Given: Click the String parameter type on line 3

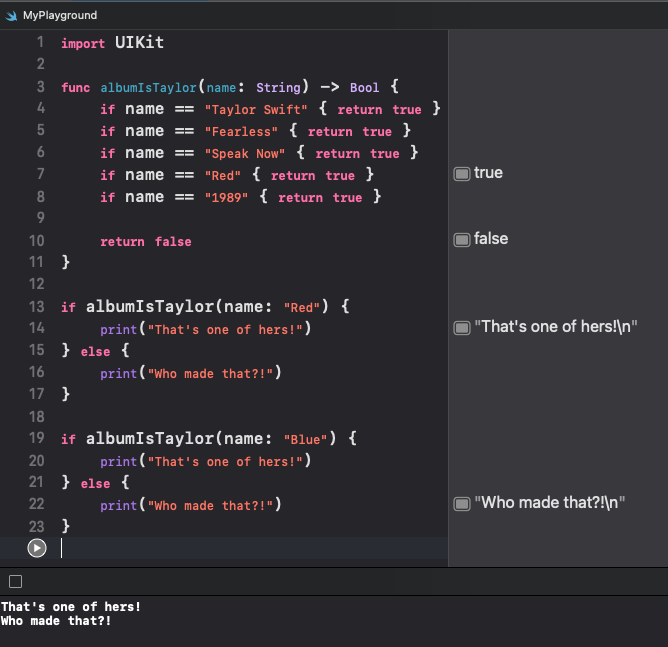Looking at the screenshot, I should pos(278,88).
